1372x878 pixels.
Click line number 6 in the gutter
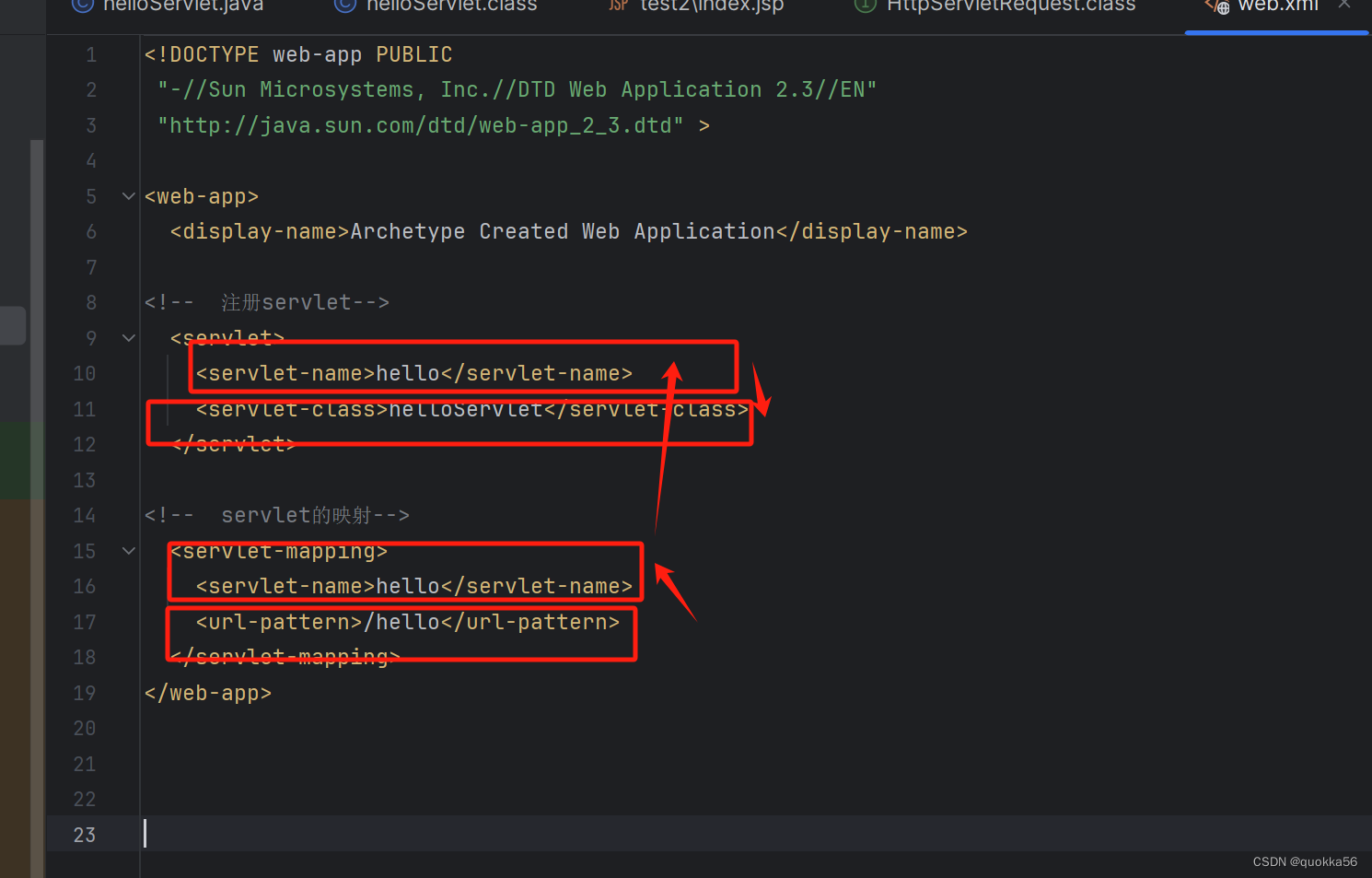[x=91, y=232]
